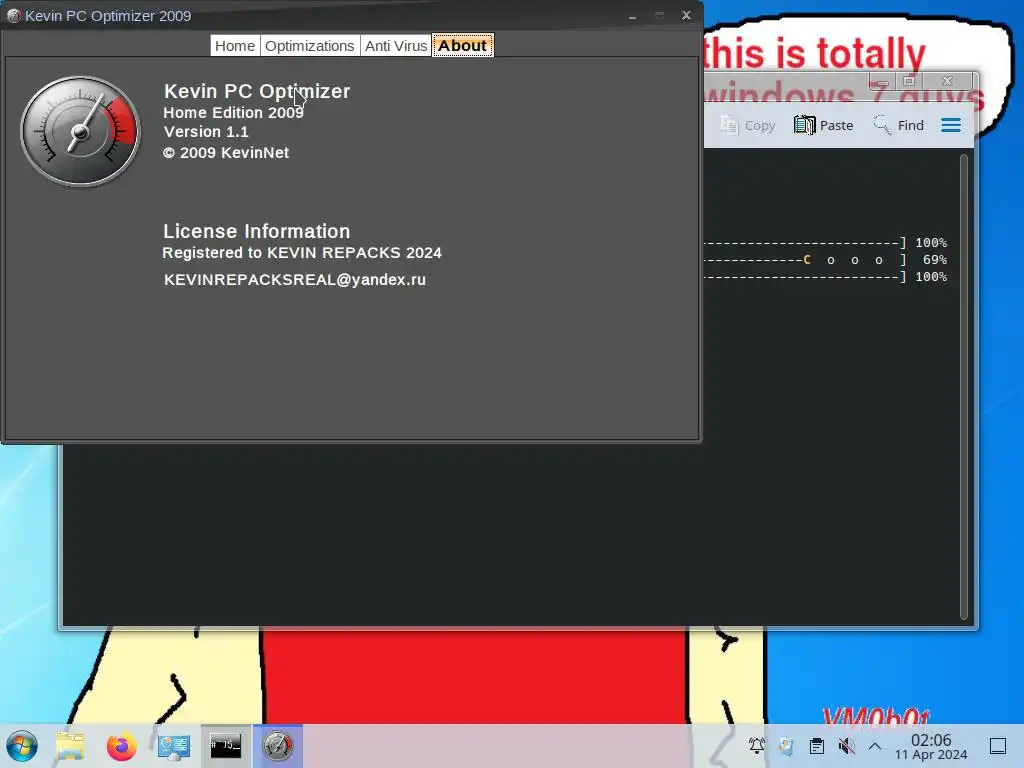This screenshot has width=1024, height=768.
Task: Click Paste in the terminal toolbar
Action: pyautogui.click(x=824, y=125)
